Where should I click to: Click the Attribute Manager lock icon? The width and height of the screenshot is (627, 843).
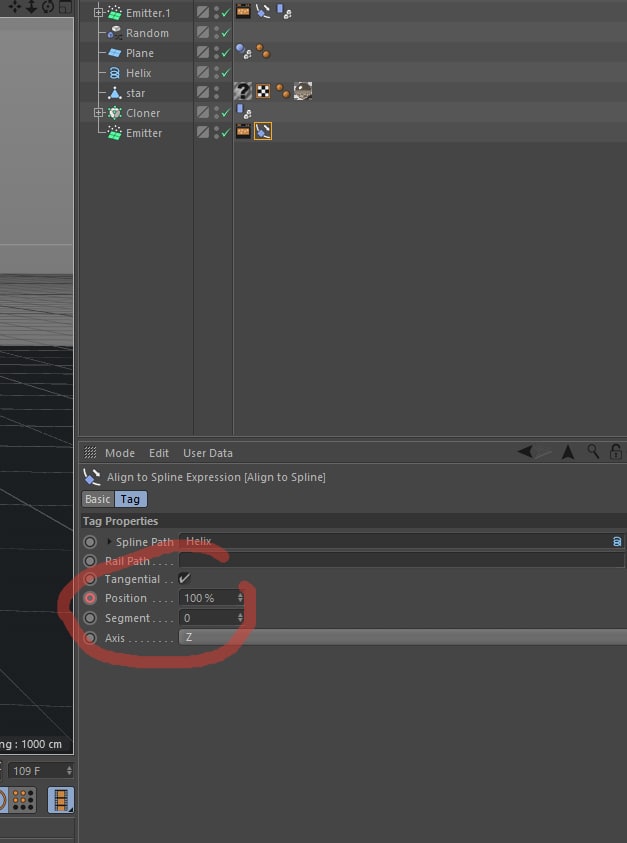click(x=616, y=452)
